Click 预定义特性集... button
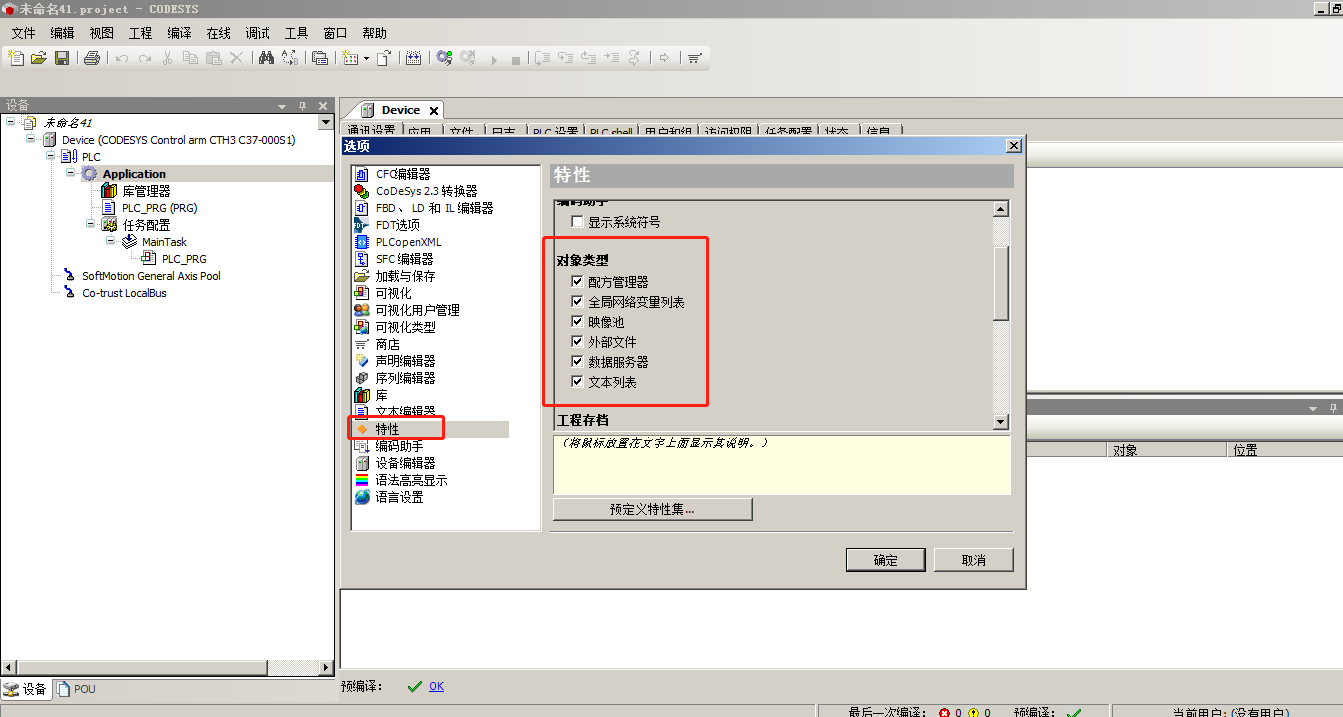The height and width of the screenshot is (717, 1343). click(652, 509)
